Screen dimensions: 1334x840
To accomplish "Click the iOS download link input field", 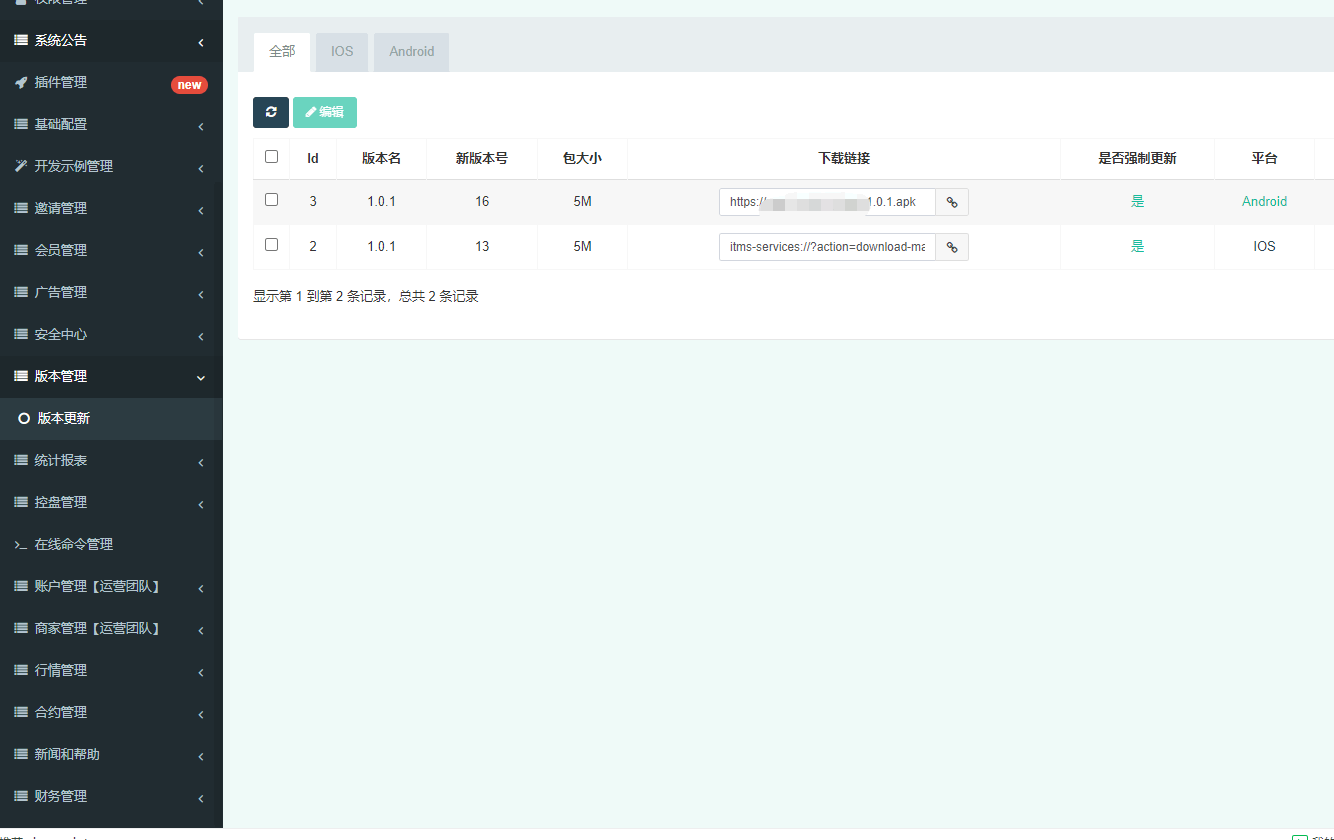I will [827, 247].
